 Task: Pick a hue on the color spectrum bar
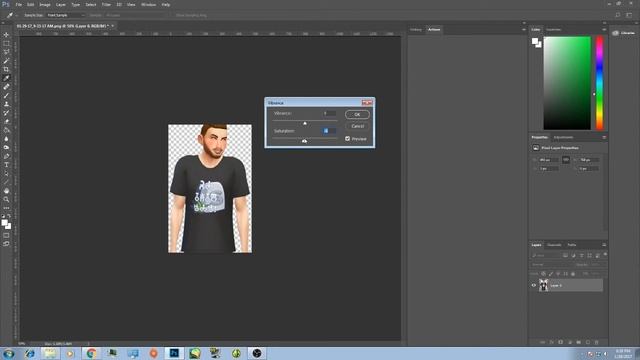[599, 83]
